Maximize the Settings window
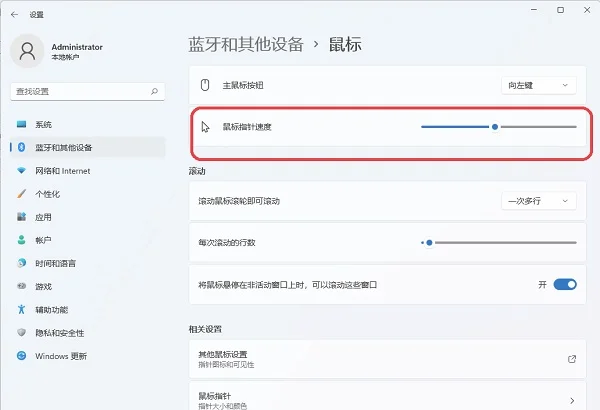The height and width of the screenshot is (410, 600). point(560,10)
